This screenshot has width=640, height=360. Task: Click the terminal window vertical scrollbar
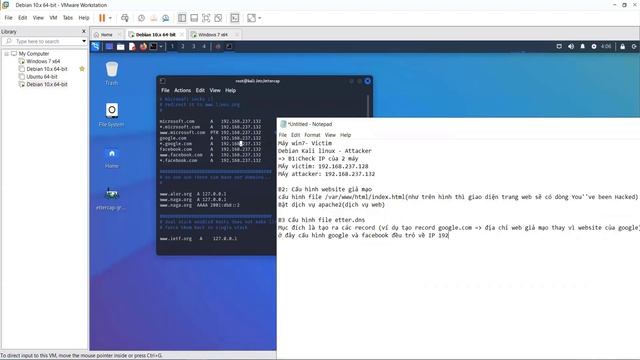pyautogui.click(x=368, y=107)
